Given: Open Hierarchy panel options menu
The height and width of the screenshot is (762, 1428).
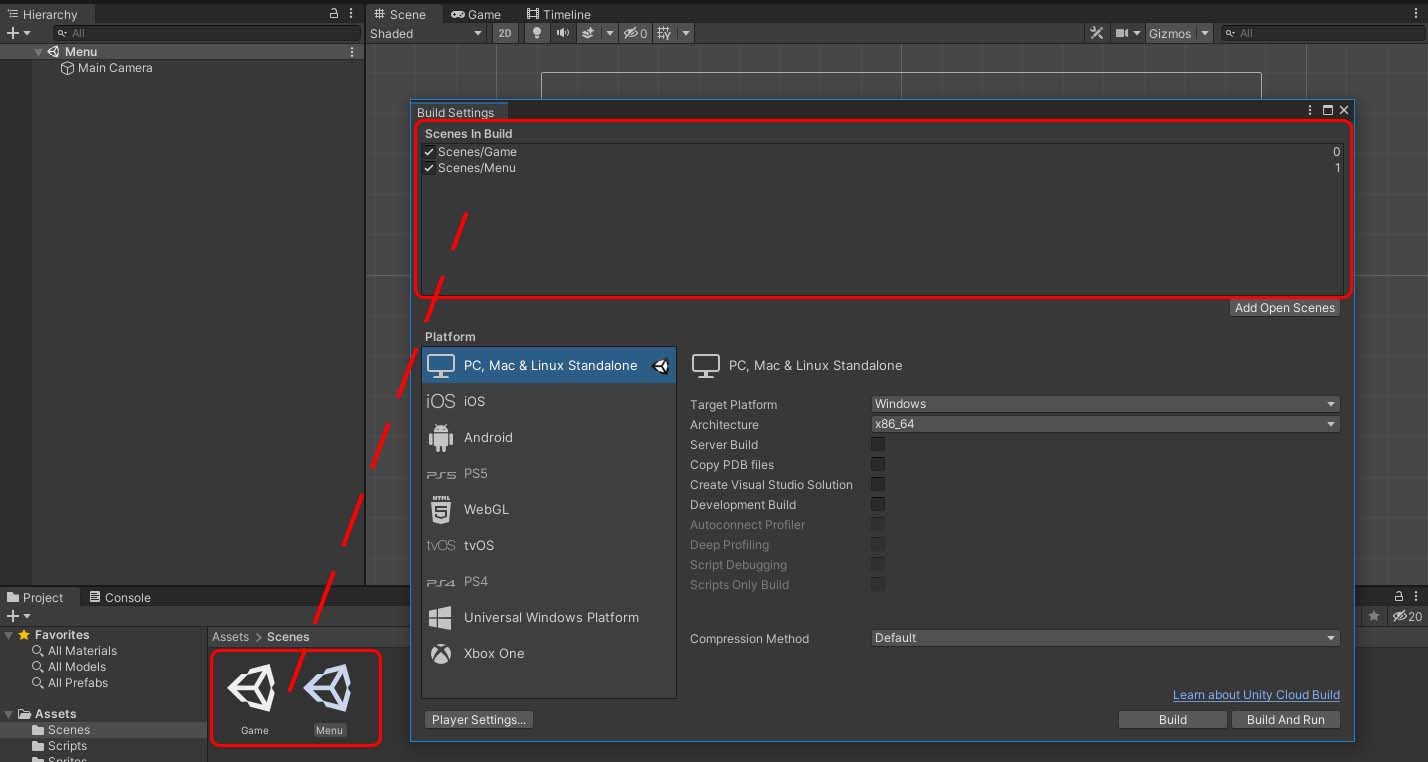Looking at the screenshot, I should tap(351, 14).
